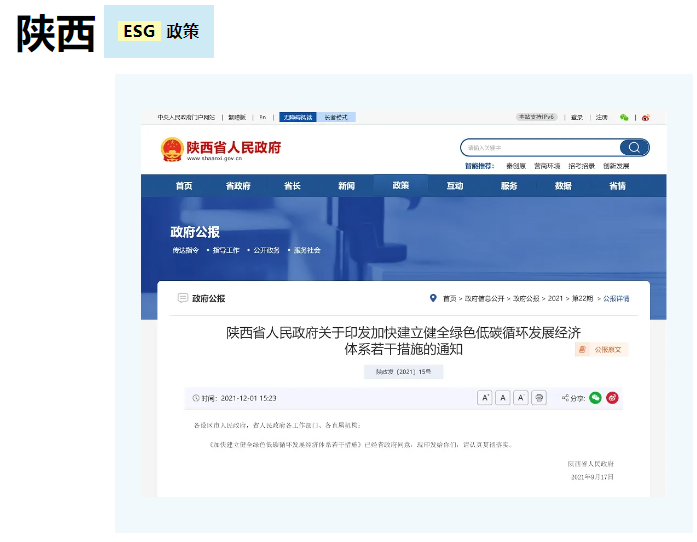Click the 注册 register link
Image resolution: width=697 pixels, height=542 pixels.
pyautogui.click(x=601, y=117)
